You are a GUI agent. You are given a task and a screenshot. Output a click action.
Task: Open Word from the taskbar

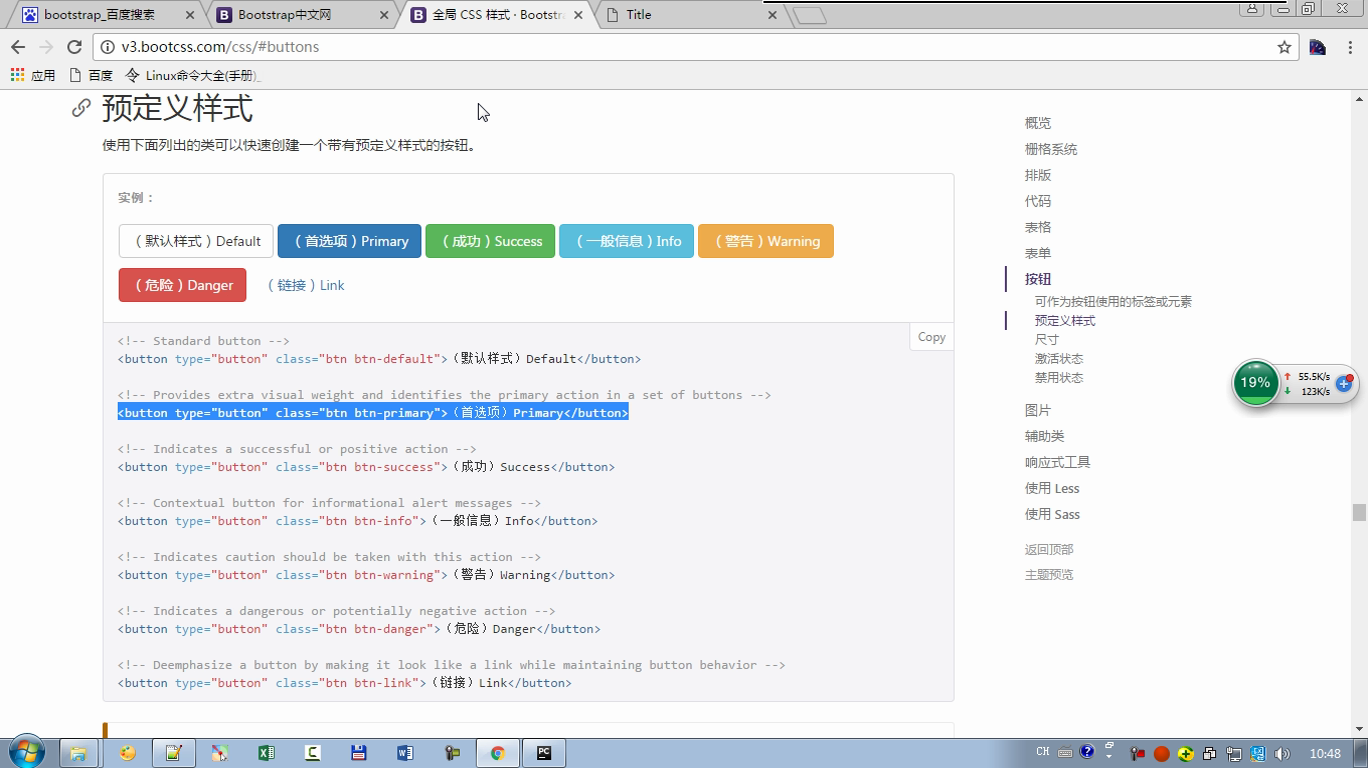pos(405,753)
